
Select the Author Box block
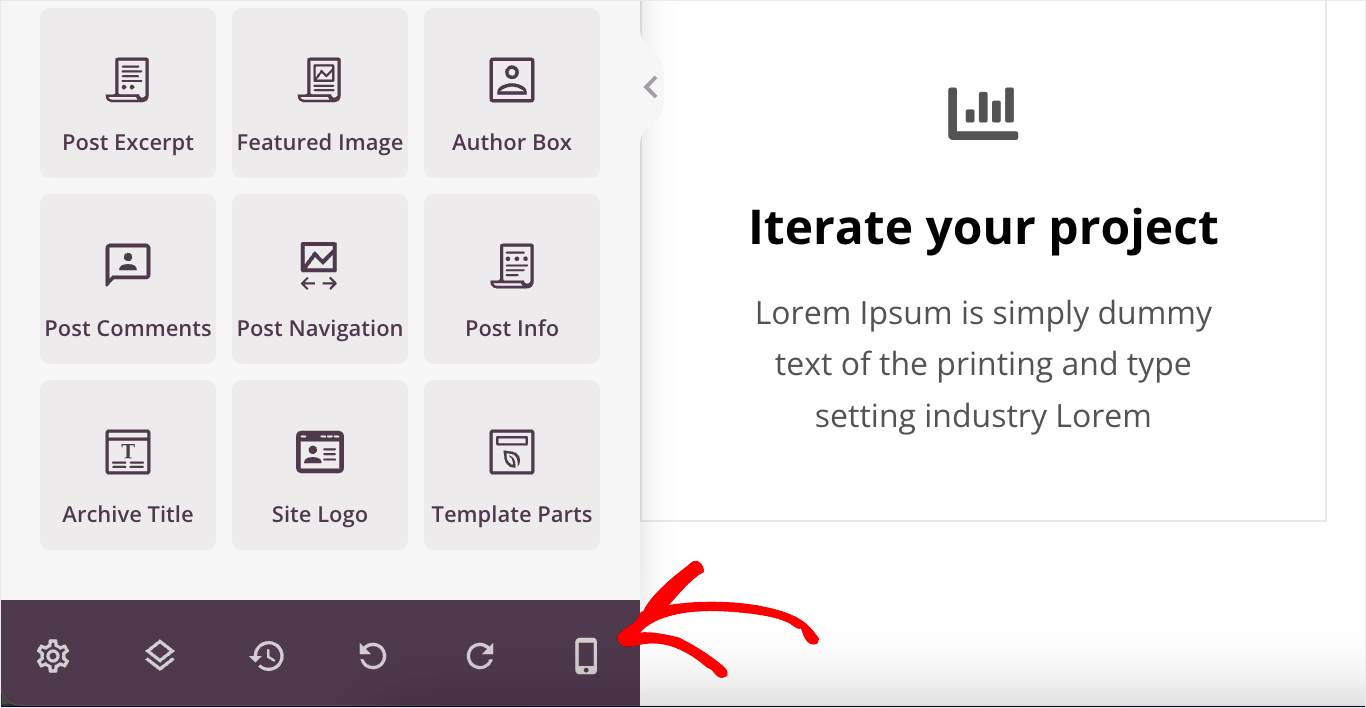point(512,93)
